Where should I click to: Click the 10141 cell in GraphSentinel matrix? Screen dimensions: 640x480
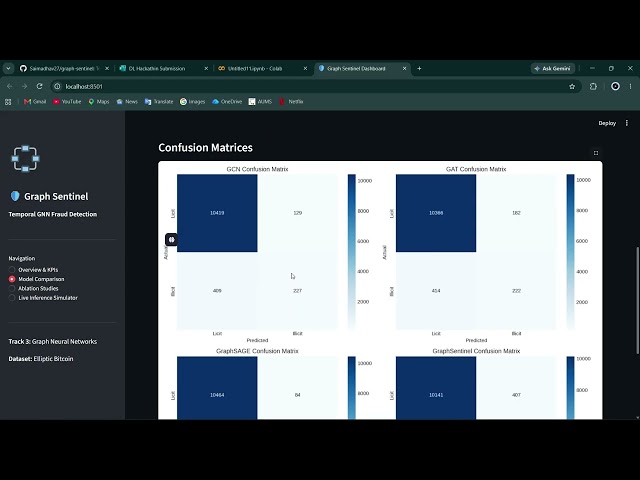[436, 388]
